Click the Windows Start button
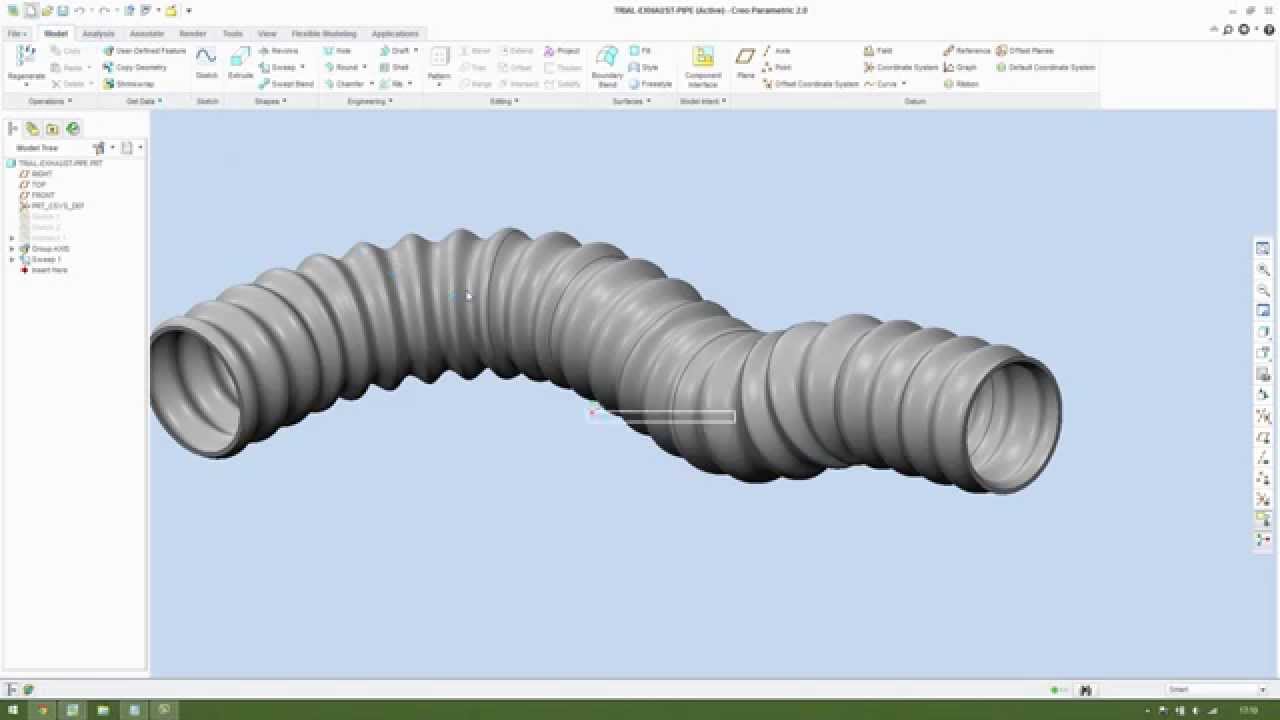The height and width of the screenshot is (720, 1280). [13, 710]
